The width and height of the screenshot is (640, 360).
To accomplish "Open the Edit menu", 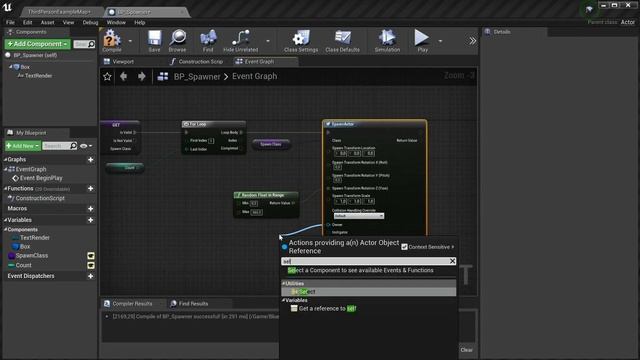I will coord(27,22).
